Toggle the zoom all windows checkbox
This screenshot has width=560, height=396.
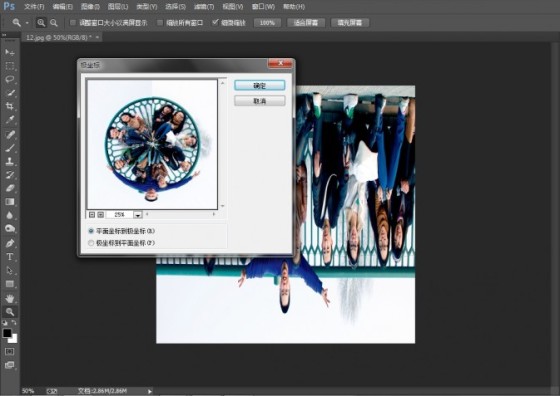pos(160,22)
